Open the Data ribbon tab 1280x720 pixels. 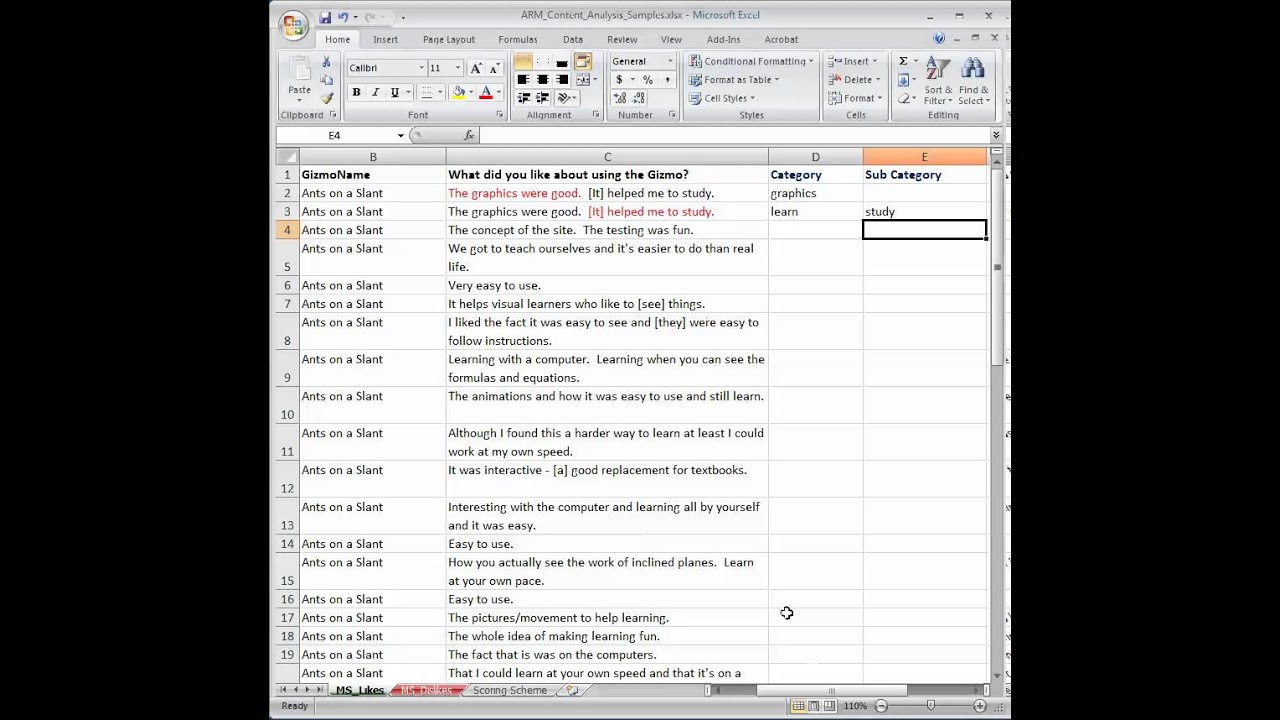(573, 39)
